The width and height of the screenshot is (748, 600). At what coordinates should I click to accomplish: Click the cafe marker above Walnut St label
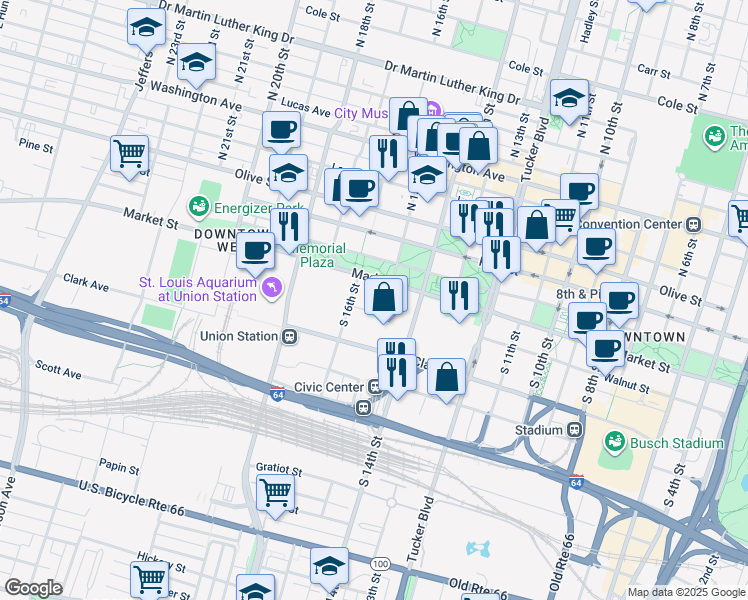click(606, 352)
